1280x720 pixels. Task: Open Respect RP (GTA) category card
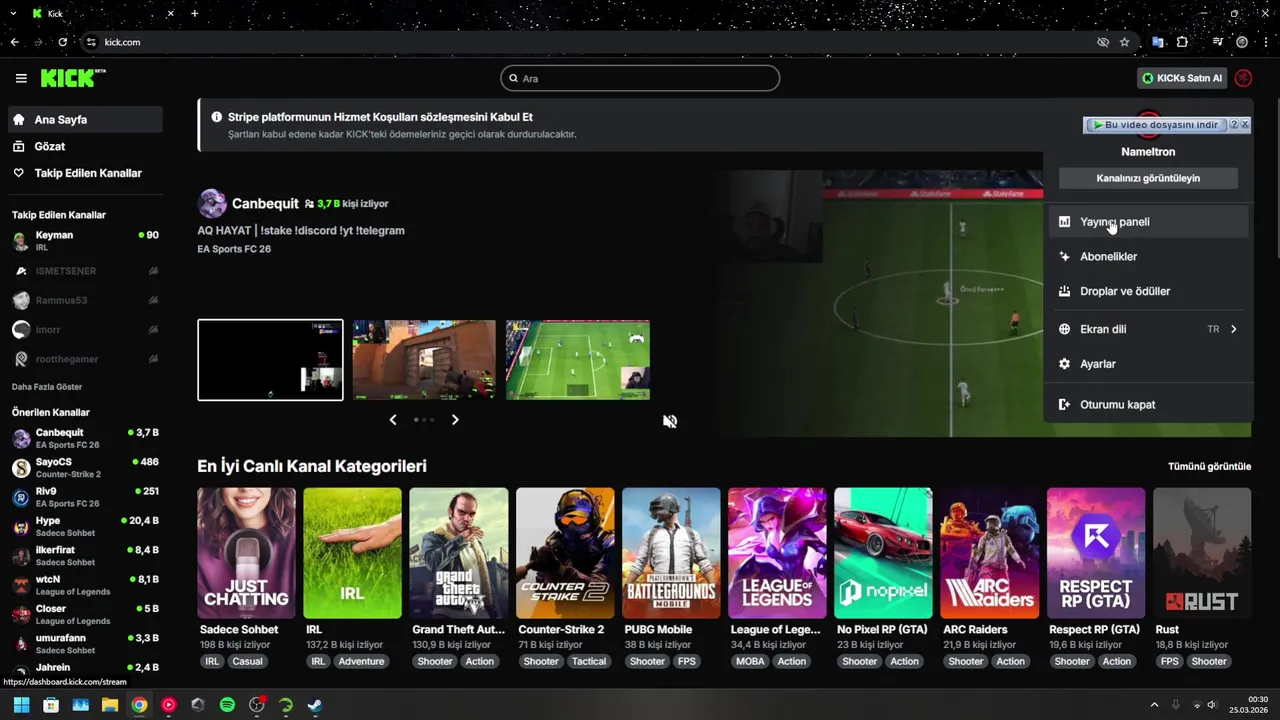point(1096,553)
